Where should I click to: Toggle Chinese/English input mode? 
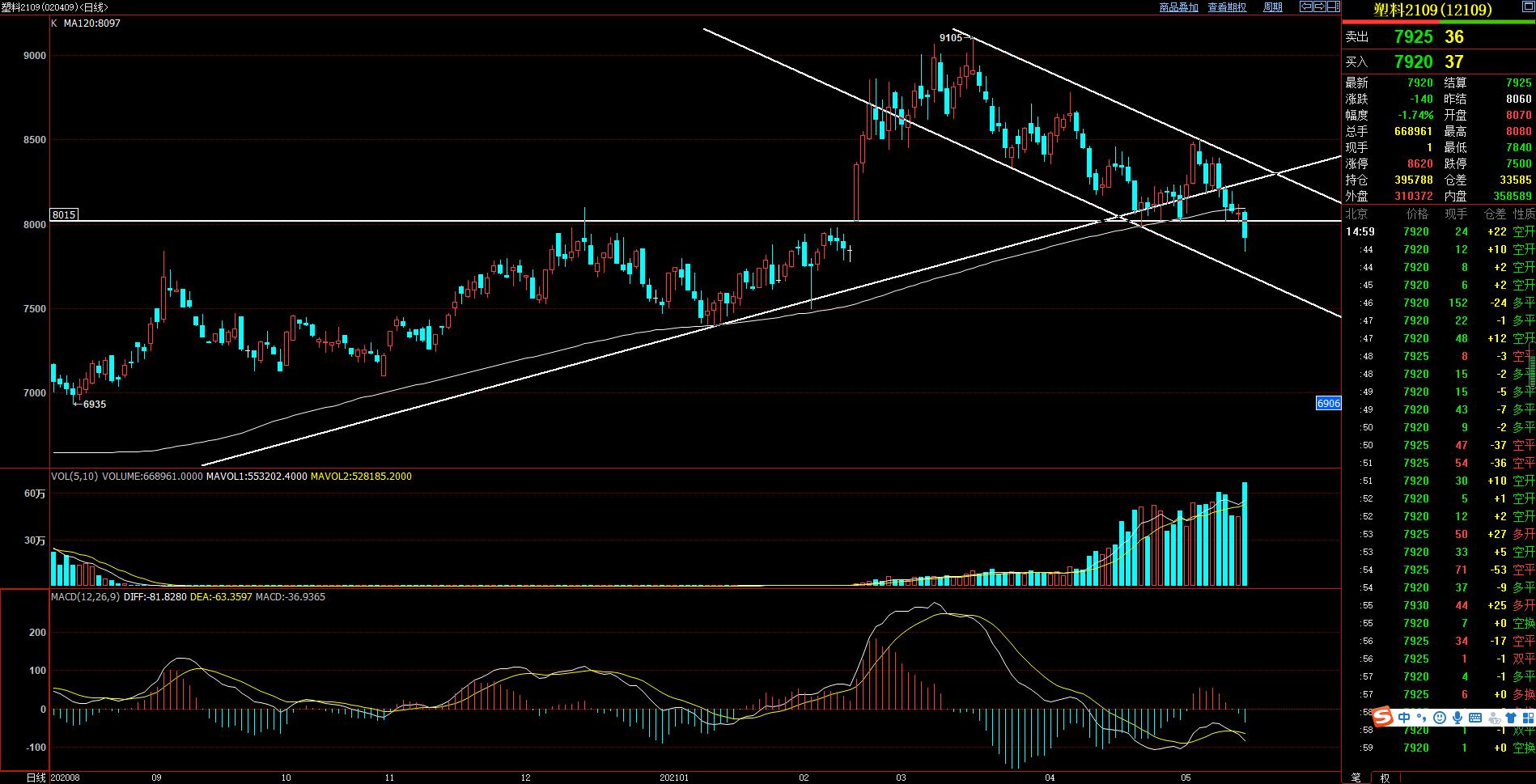[x=1404, y=718]
